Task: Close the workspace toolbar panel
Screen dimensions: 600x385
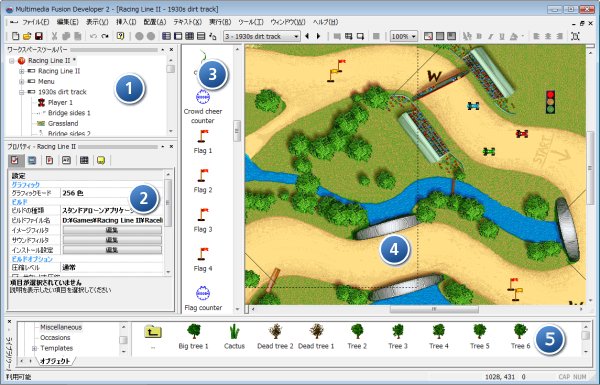Action: [171, 50]
